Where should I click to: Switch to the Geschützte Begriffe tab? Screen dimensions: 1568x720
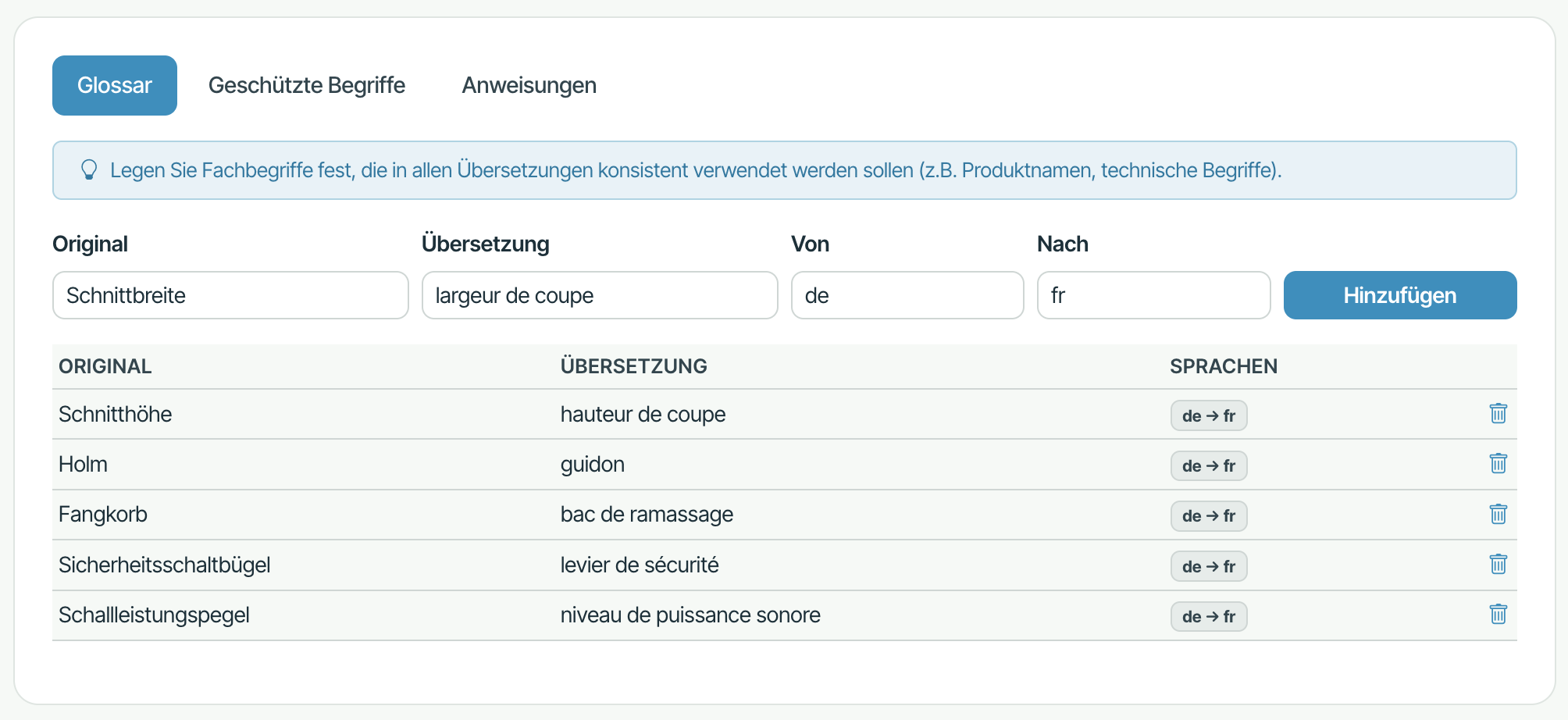coord(307,85)
